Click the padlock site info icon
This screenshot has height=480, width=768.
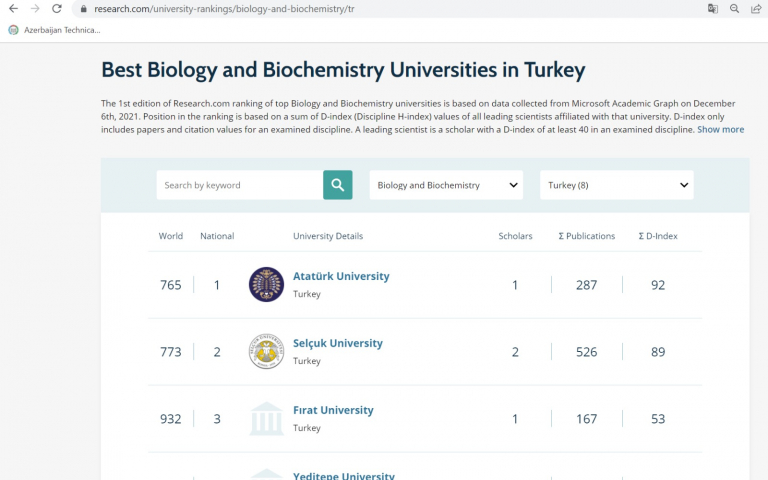tap(83, 9)
